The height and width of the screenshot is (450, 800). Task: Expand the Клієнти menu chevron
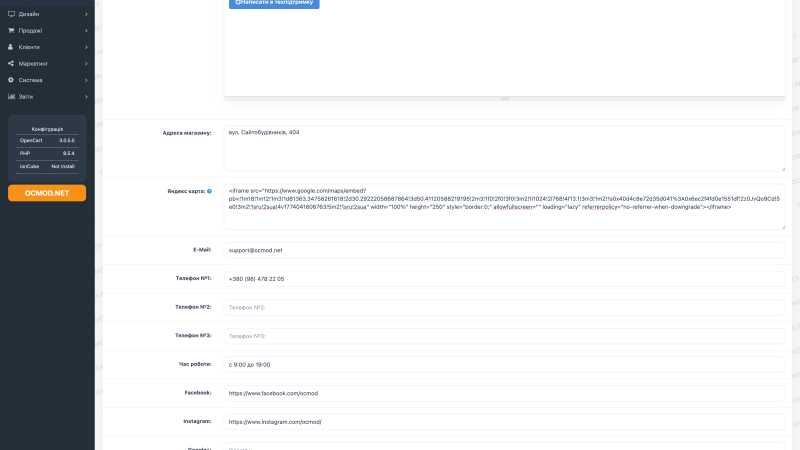[x=86, y=47]
